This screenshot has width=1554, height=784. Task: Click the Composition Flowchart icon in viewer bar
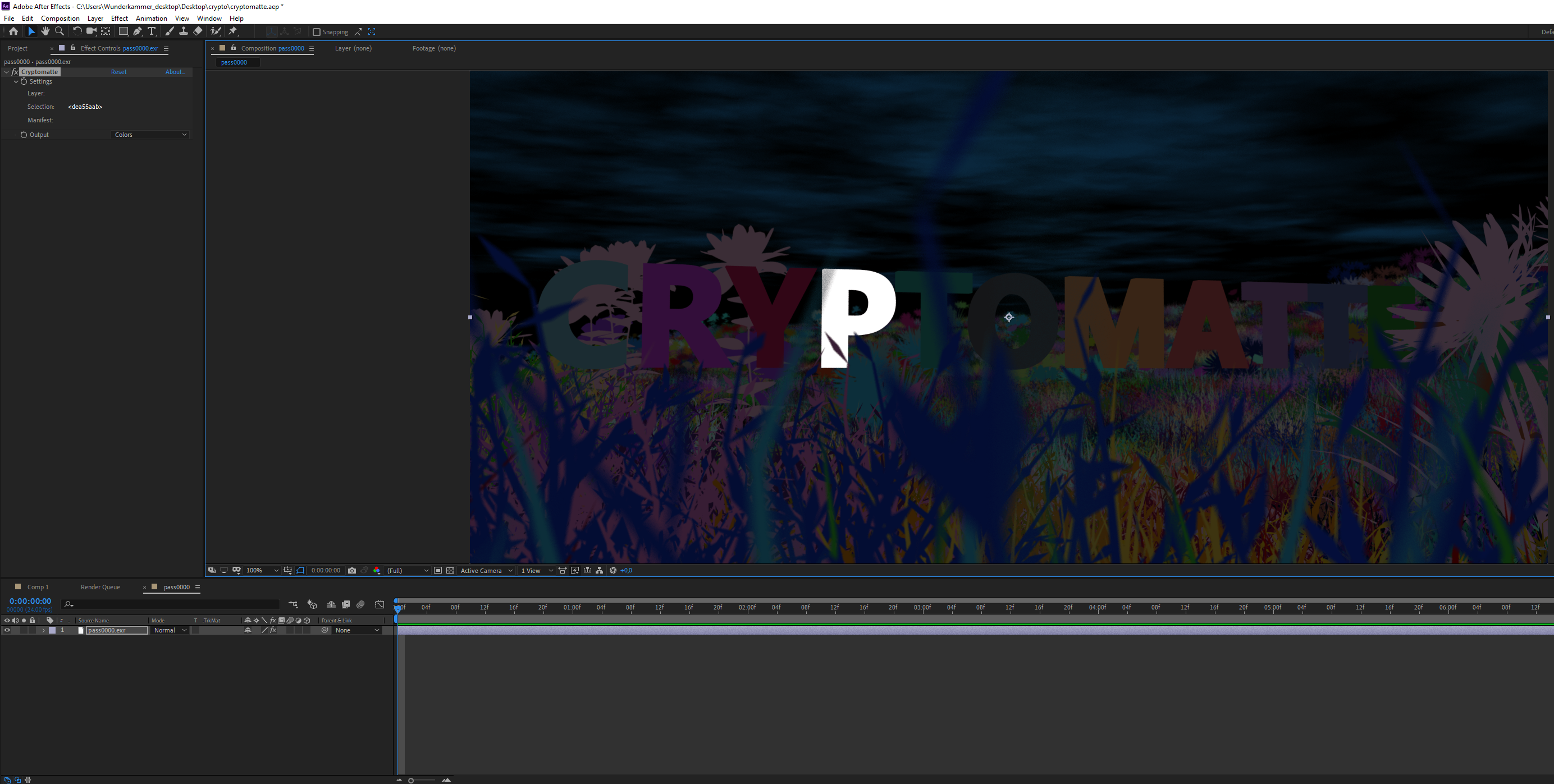(599, 571)
